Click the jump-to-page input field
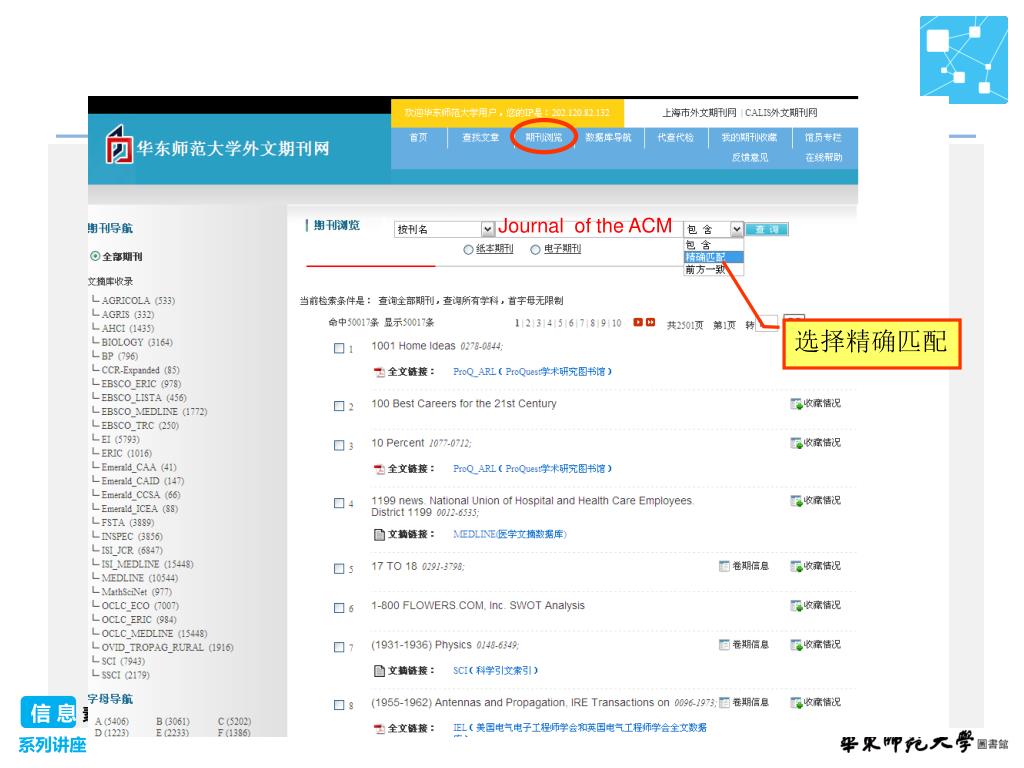The image size is (1024, 768). pyautogui.click(x=767, y=323)
